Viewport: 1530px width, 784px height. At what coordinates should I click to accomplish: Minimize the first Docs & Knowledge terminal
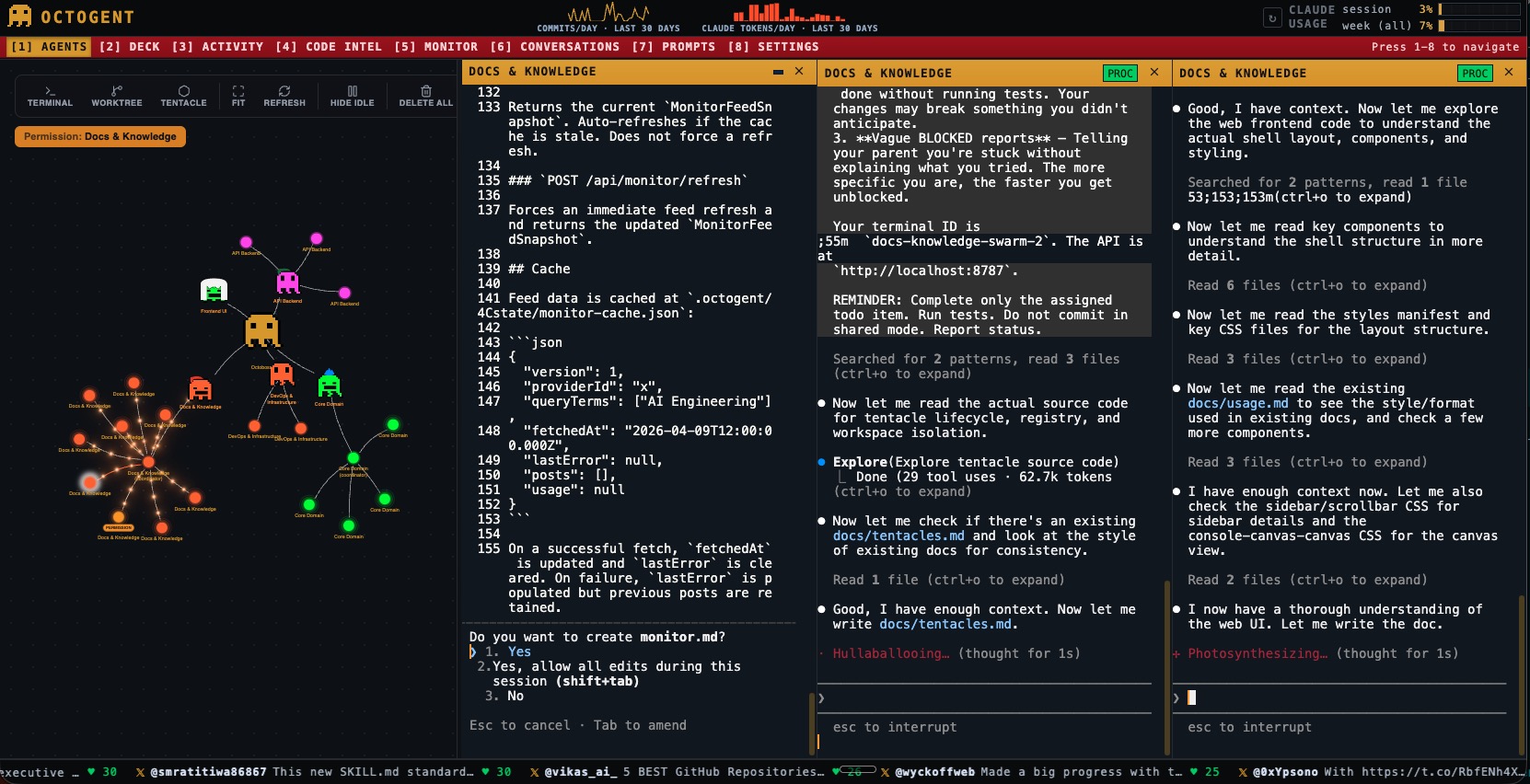click(x=778, y=72)
